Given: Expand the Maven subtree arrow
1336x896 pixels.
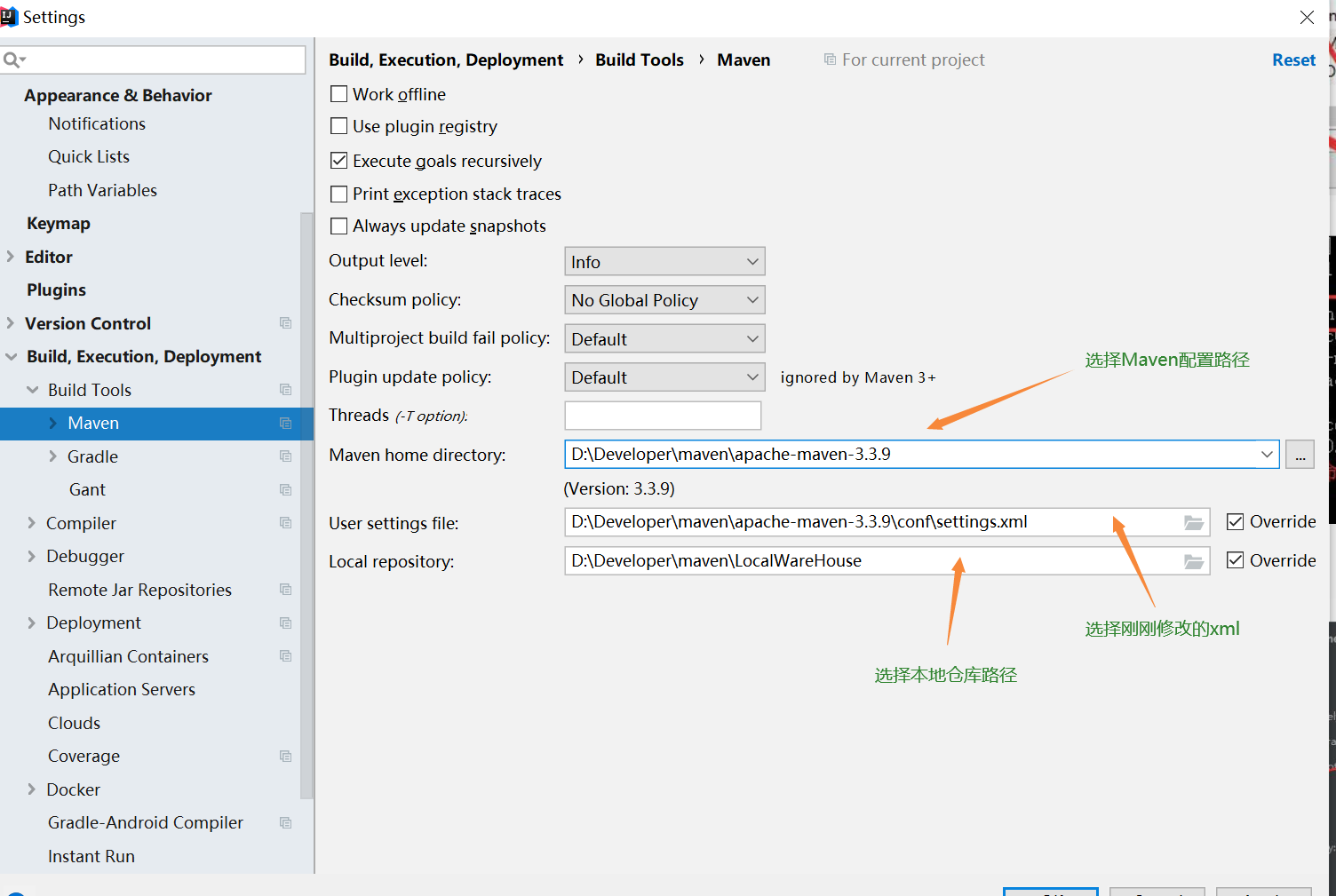Looking at the screenshot, I should click(52, 424).
